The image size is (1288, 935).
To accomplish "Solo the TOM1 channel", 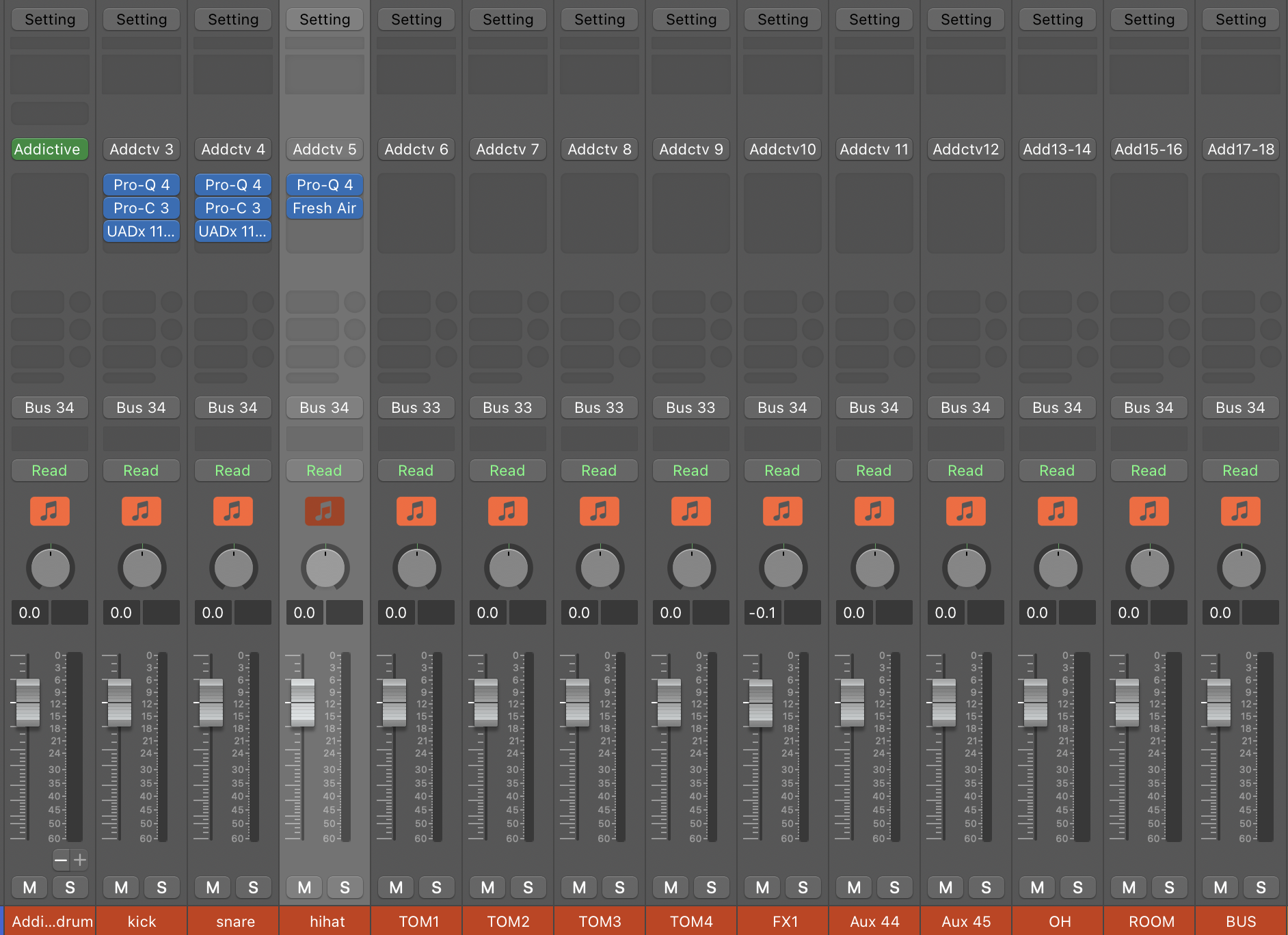I will [x=436, y=887].
